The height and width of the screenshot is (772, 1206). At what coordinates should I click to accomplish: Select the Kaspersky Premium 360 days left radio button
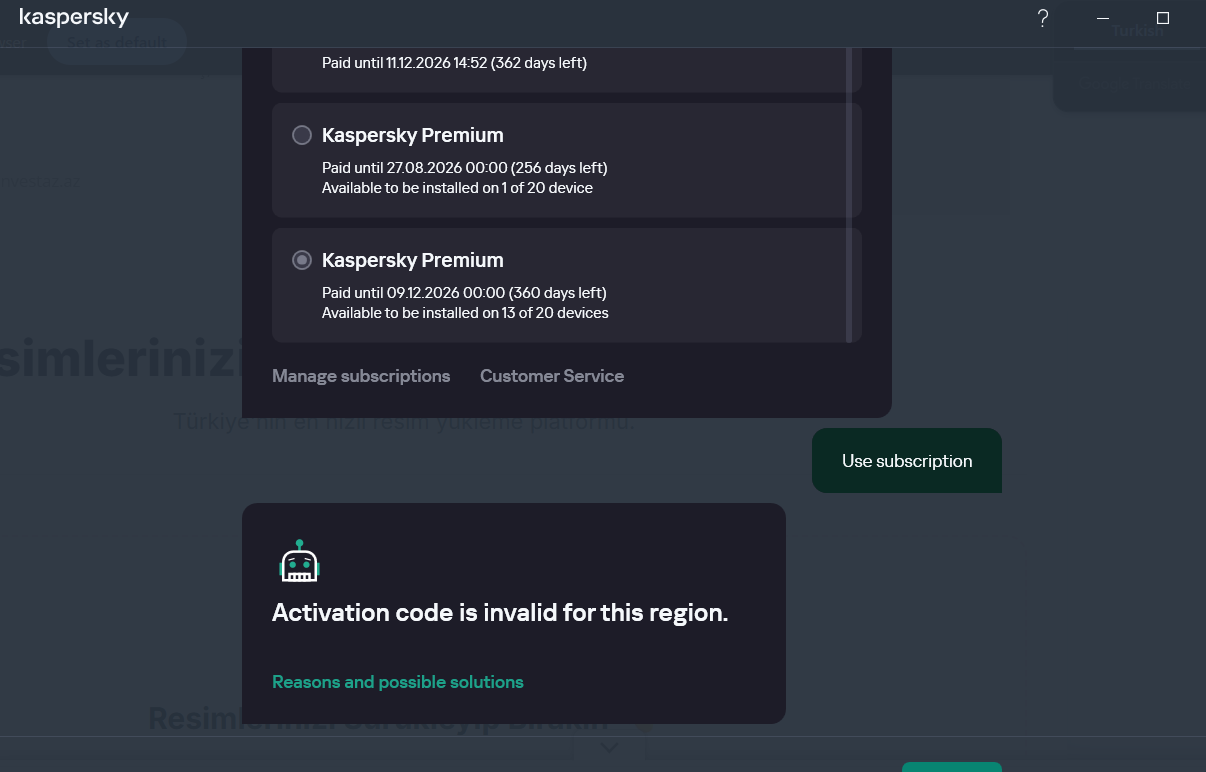click(x=302, y=260)
